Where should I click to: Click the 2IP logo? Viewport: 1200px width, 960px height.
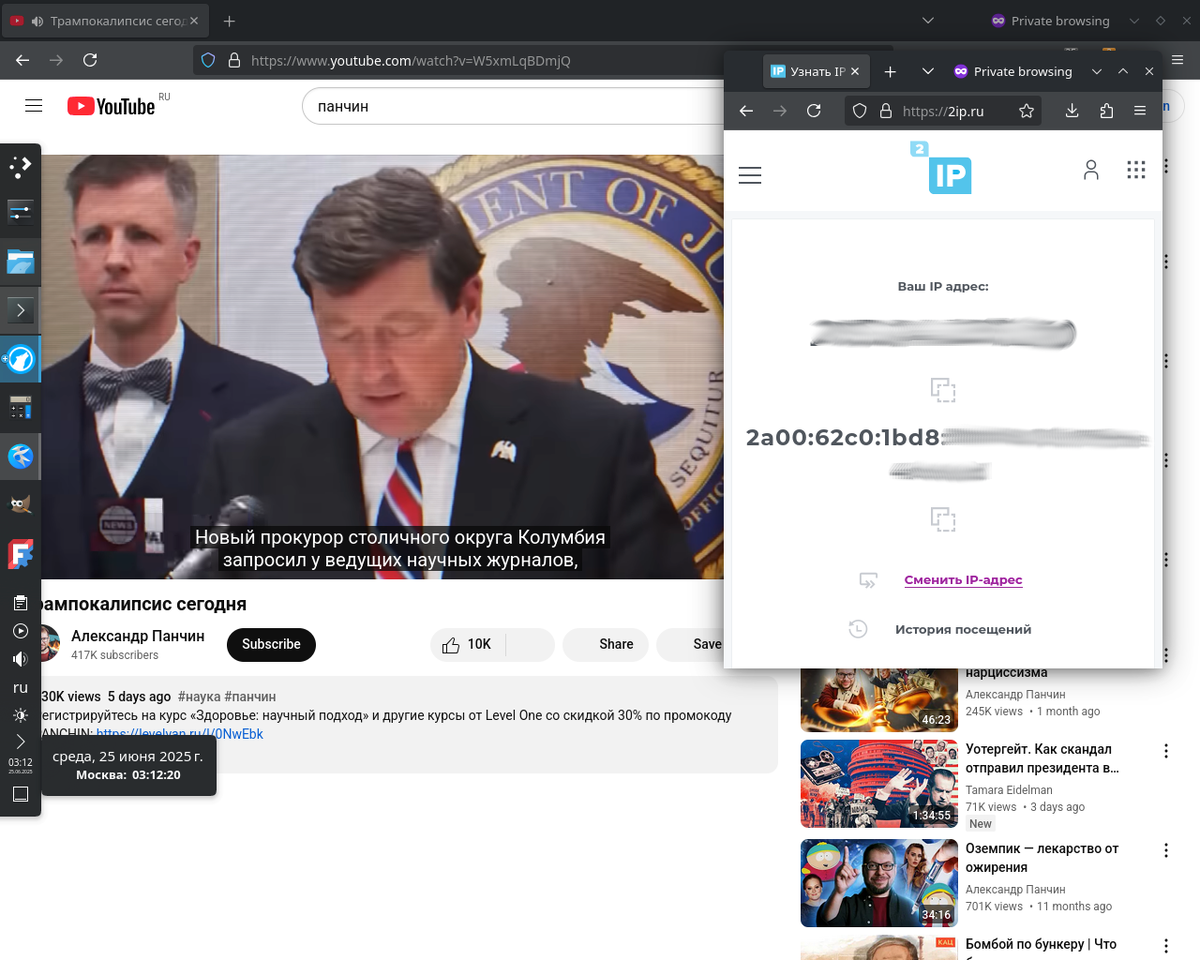941,168
